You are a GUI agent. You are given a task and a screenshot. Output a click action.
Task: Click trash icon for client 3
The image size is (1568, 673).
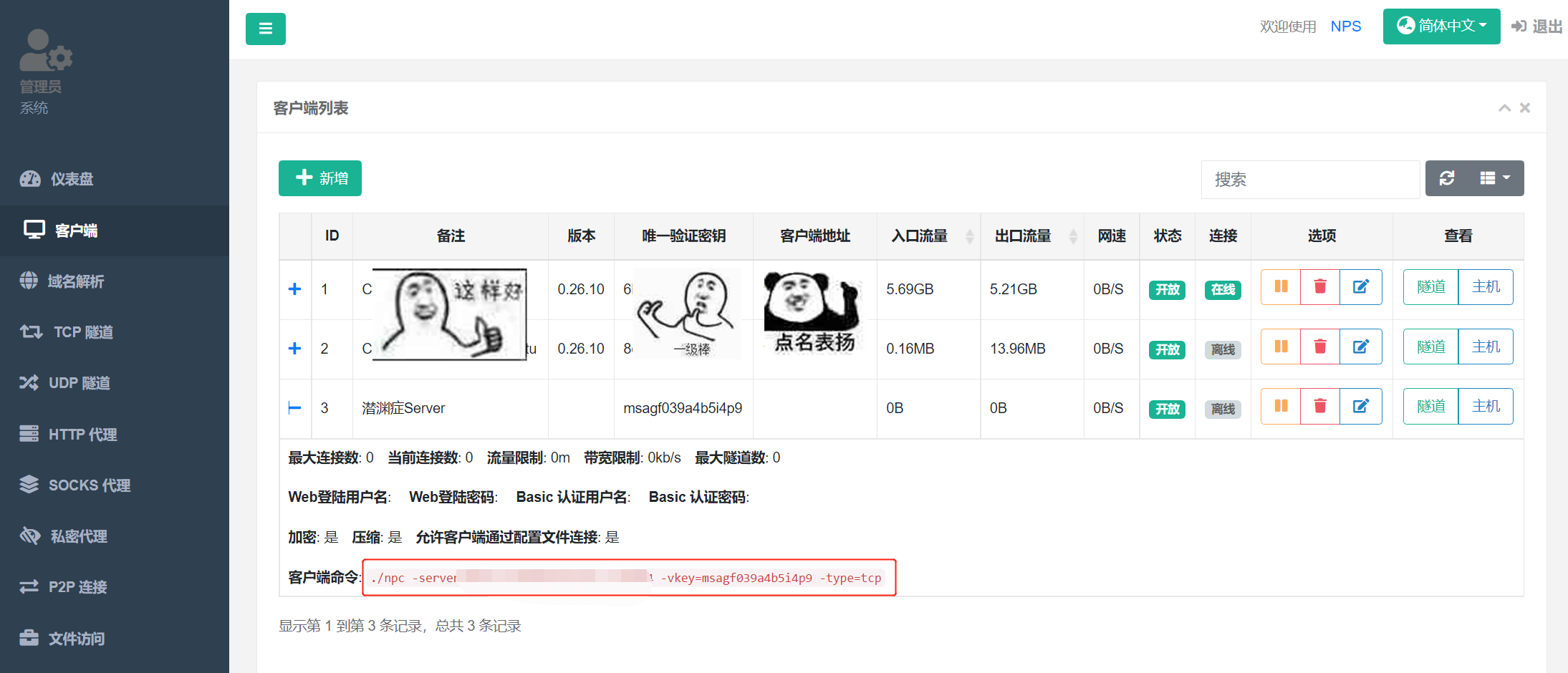pyautogui.click(x=1319, y=407)
